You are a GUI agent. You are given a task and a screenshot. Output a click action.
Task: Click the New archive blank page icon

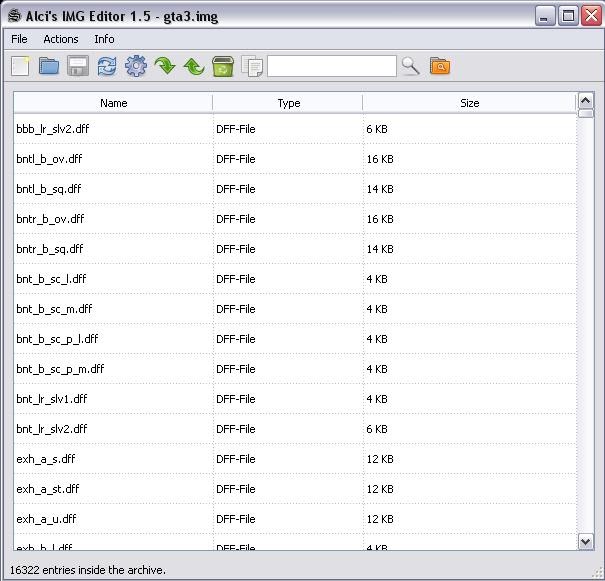[x=20, y=66]
